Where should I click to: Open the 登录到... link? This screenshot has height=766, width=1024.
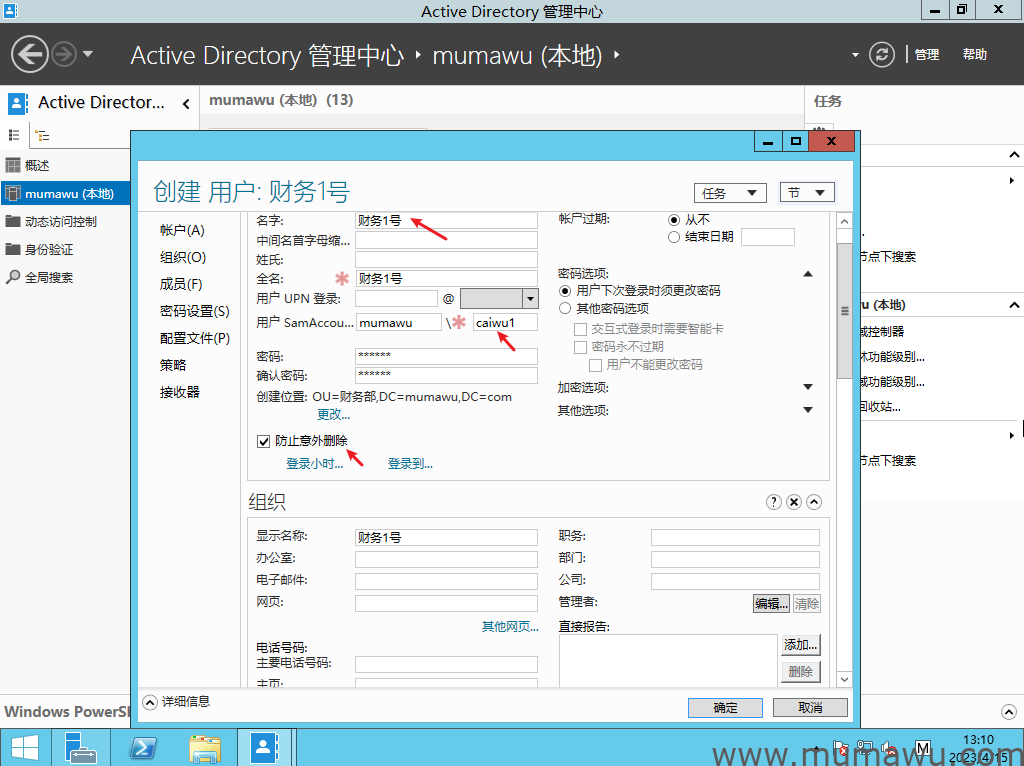(x=410, y=464)
